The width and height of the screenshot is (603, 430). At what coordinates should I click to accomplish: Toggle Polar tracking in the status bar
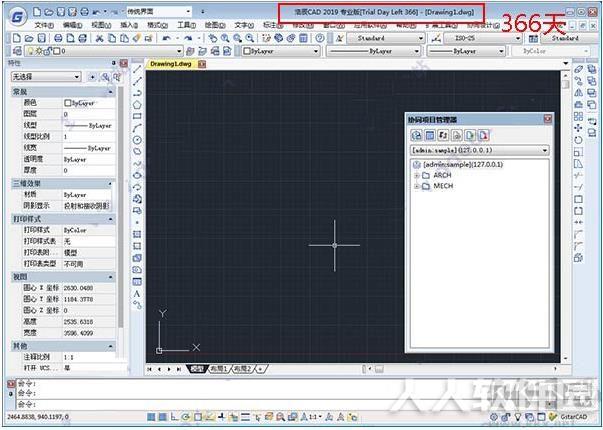pos(186,417)
